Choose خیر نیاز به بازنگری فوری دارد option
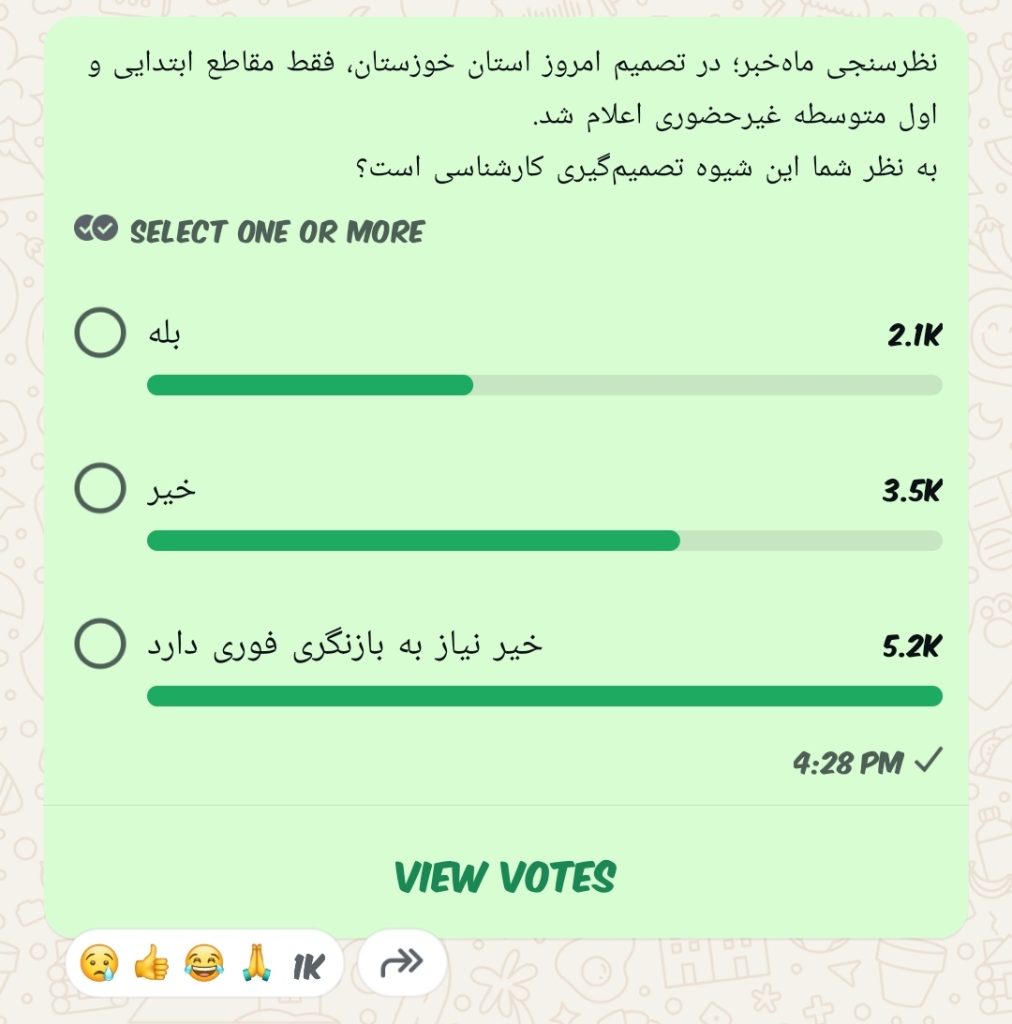Image resolution: width=1012 pixels, height=1024 pixels. pyautogui.click(x=100, y=645)
